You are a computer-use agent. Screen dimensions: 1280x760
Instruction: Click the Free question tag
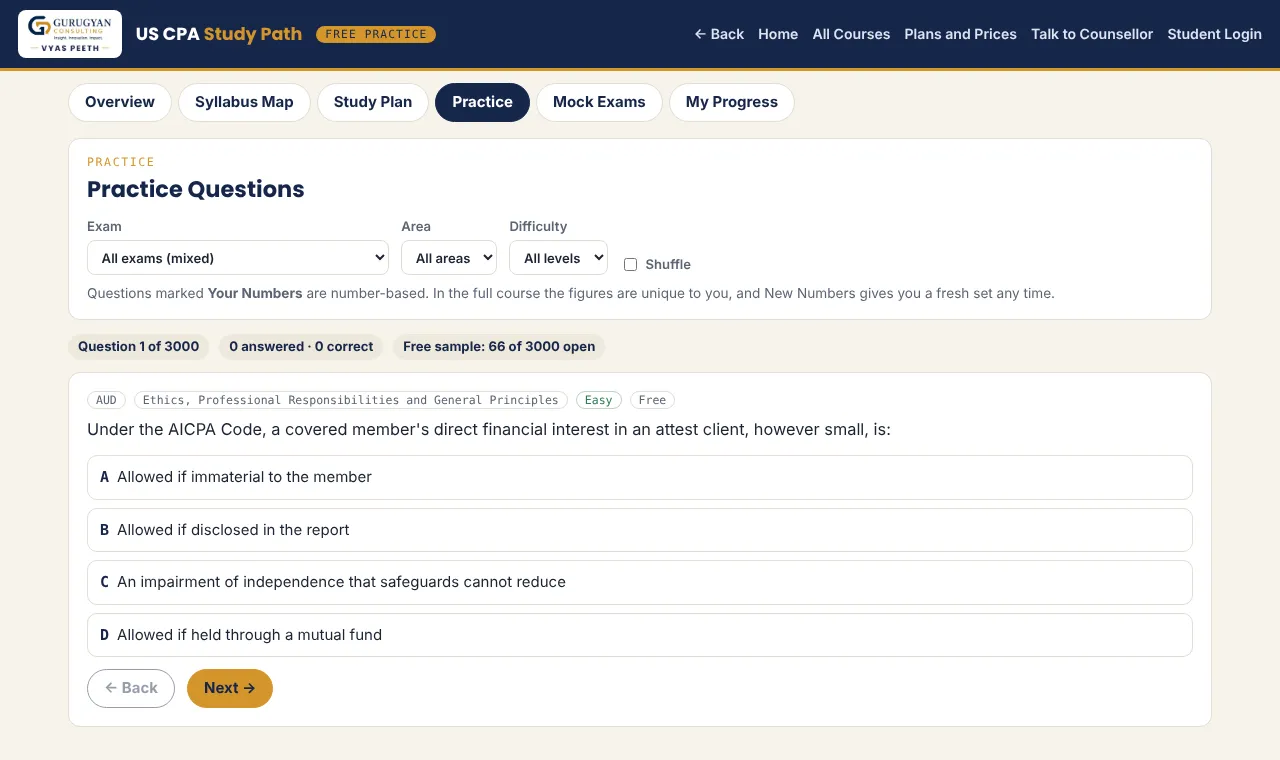click(652, 400)
